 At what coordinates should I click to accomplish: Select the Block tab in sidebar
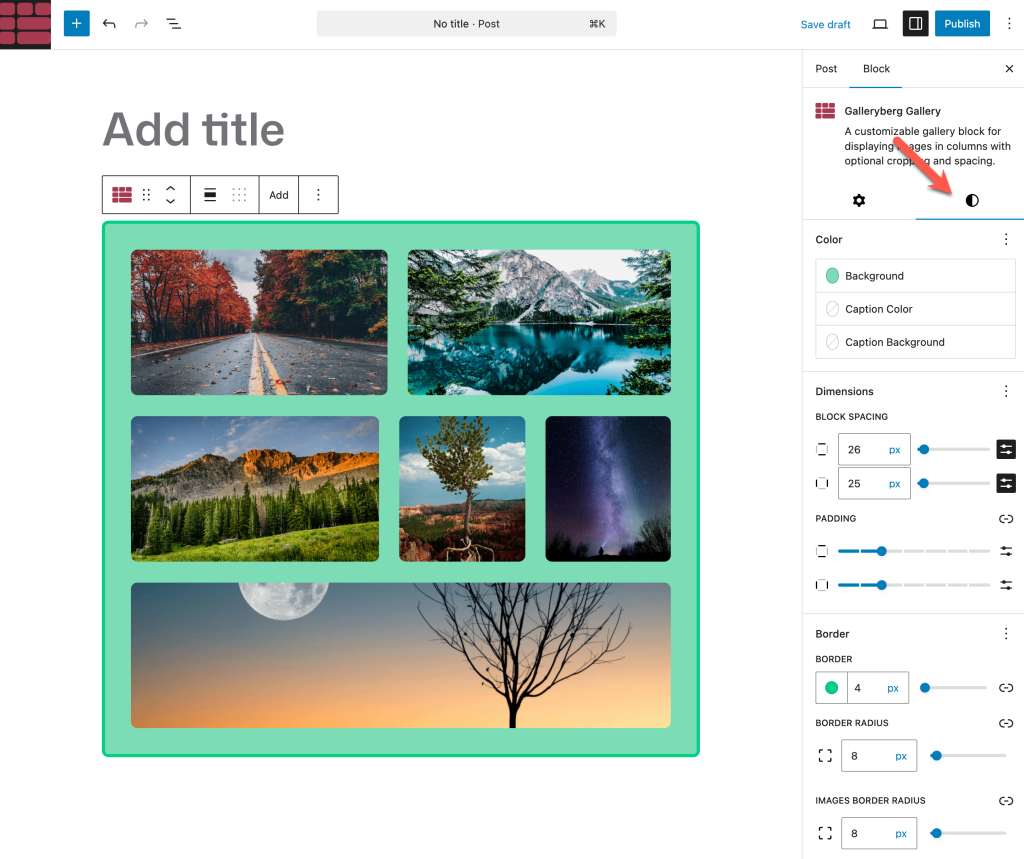(876, 69)
